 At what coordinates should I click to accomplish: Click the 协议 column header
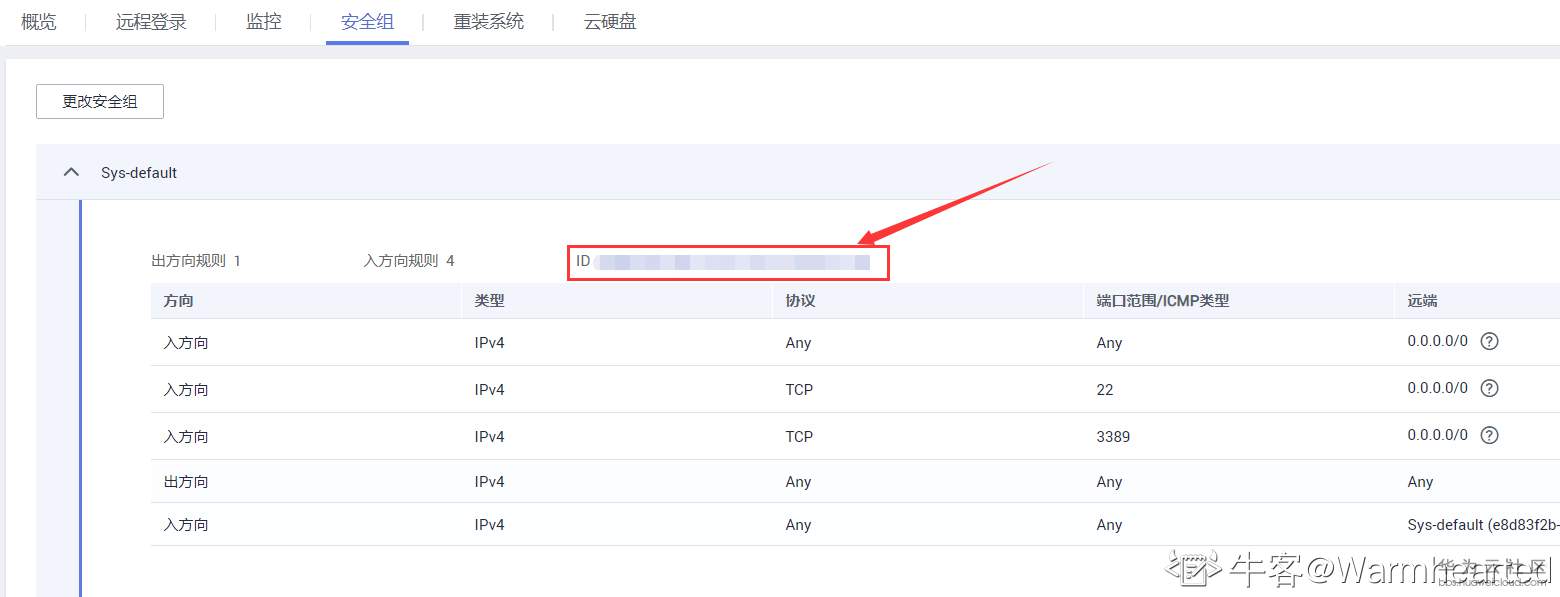[800, 301]
